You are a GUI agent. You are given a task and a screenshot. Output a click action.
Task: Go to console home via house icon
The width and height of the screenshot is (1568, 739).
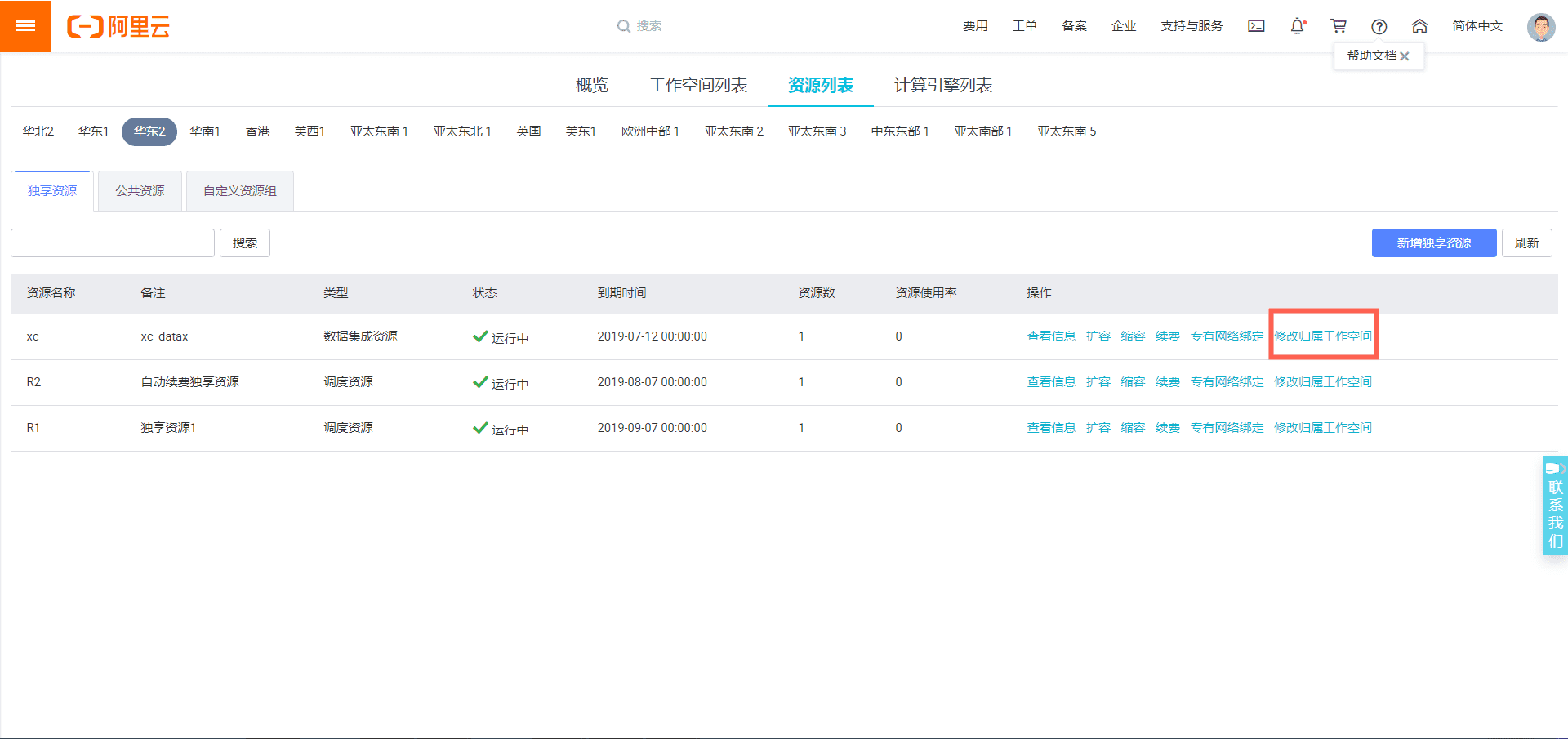point(1420,25)
